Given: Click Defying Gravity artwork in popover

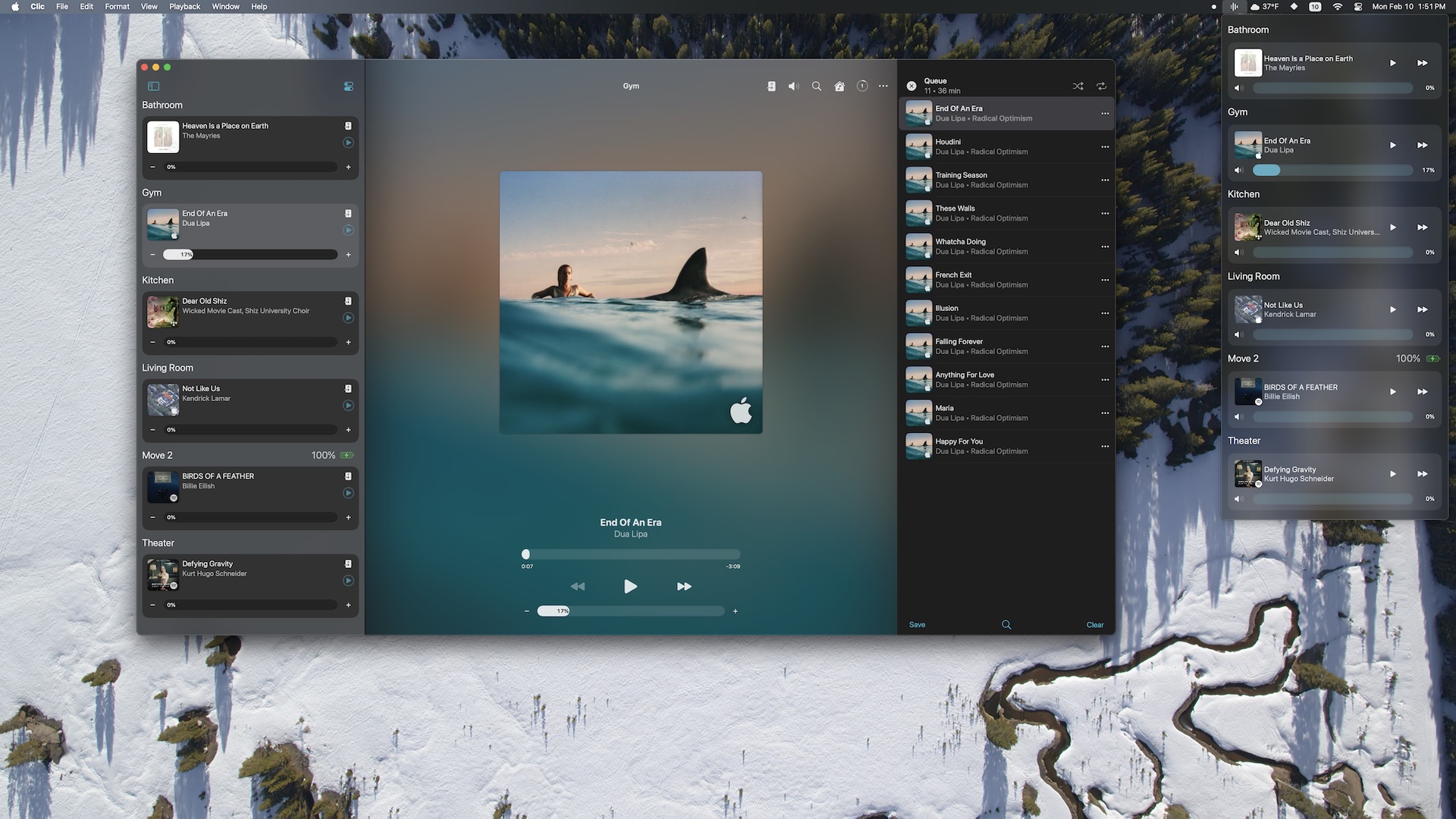Looking at the screenshot, I should pyautogui.click(x=1247, y=474).
